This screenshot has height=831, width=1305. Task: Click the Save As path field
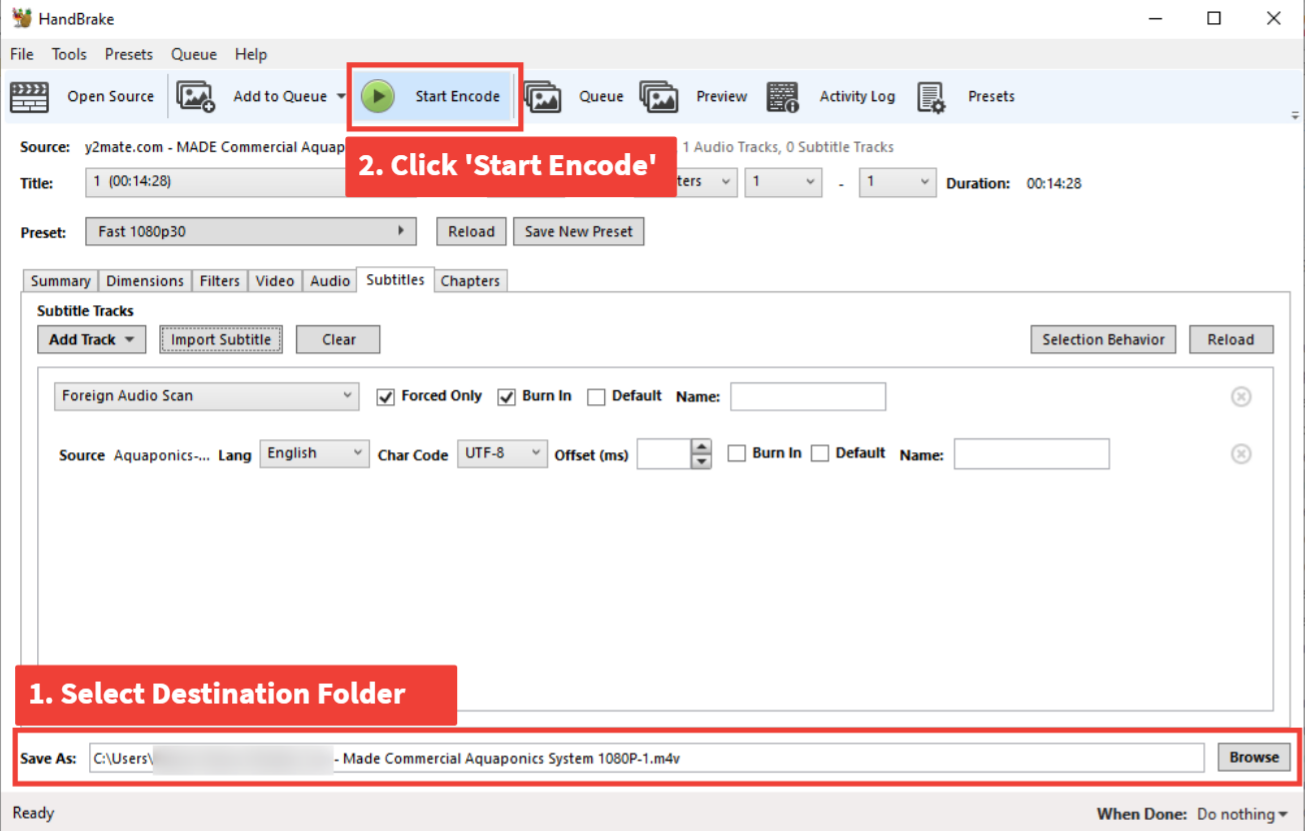click(x=647, y=758)
